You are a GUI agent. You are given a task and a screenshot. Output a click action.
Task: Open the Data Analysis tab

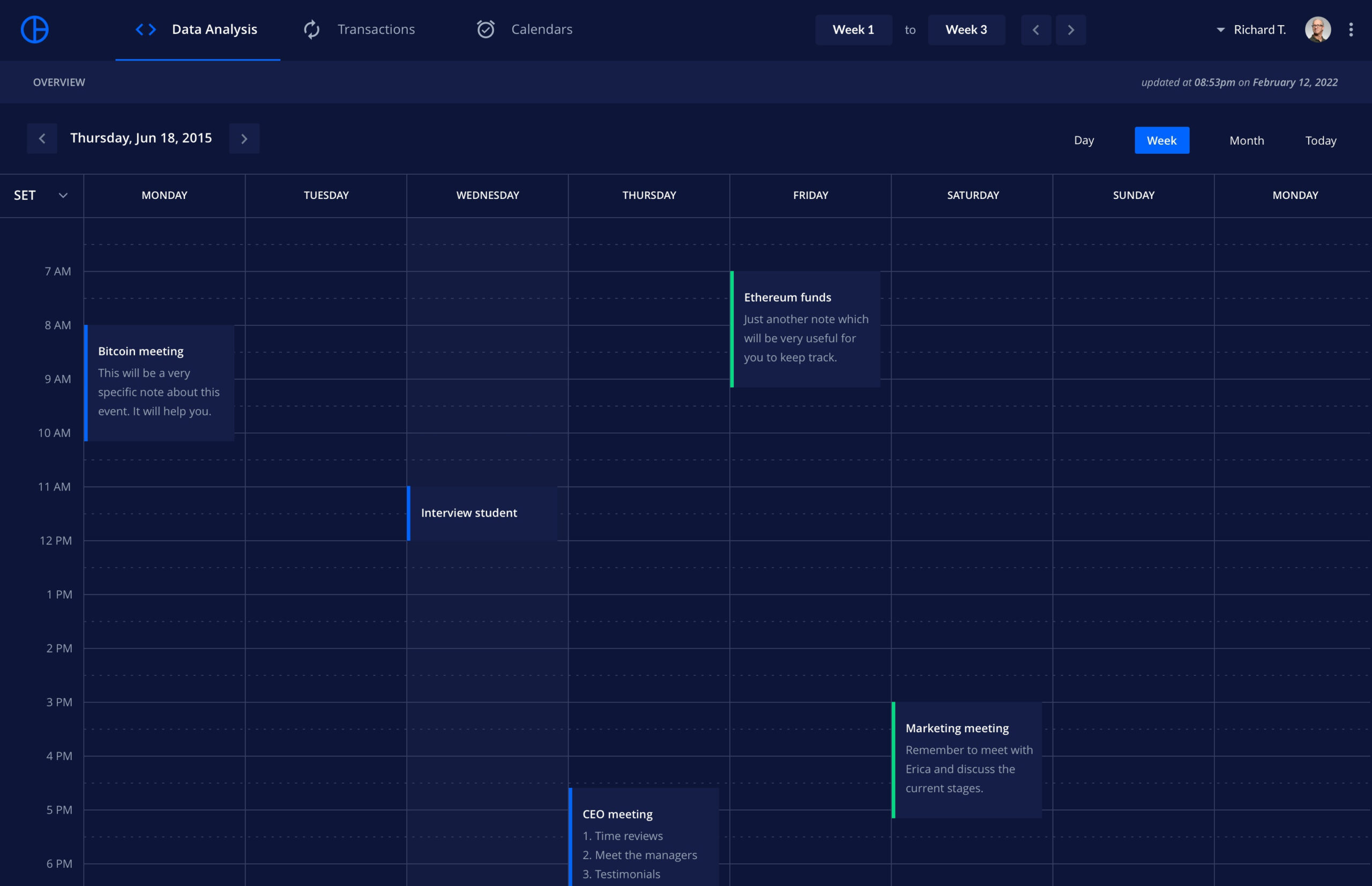(197, 29)
